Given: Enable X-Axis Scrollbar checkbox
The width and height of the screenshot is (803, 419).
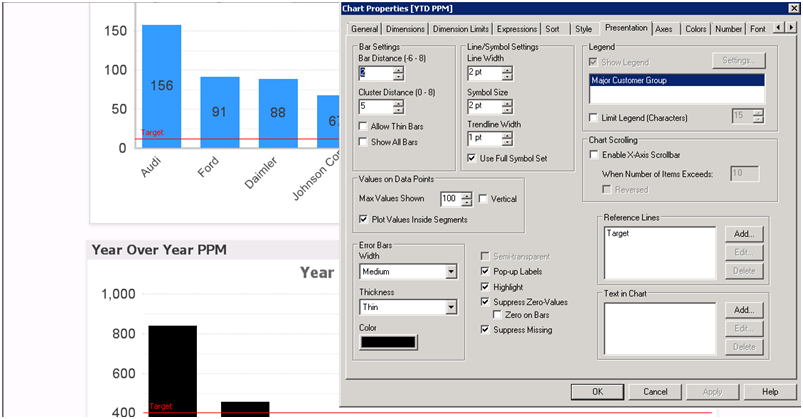Looking at the screenshot, I should (594, 154).
